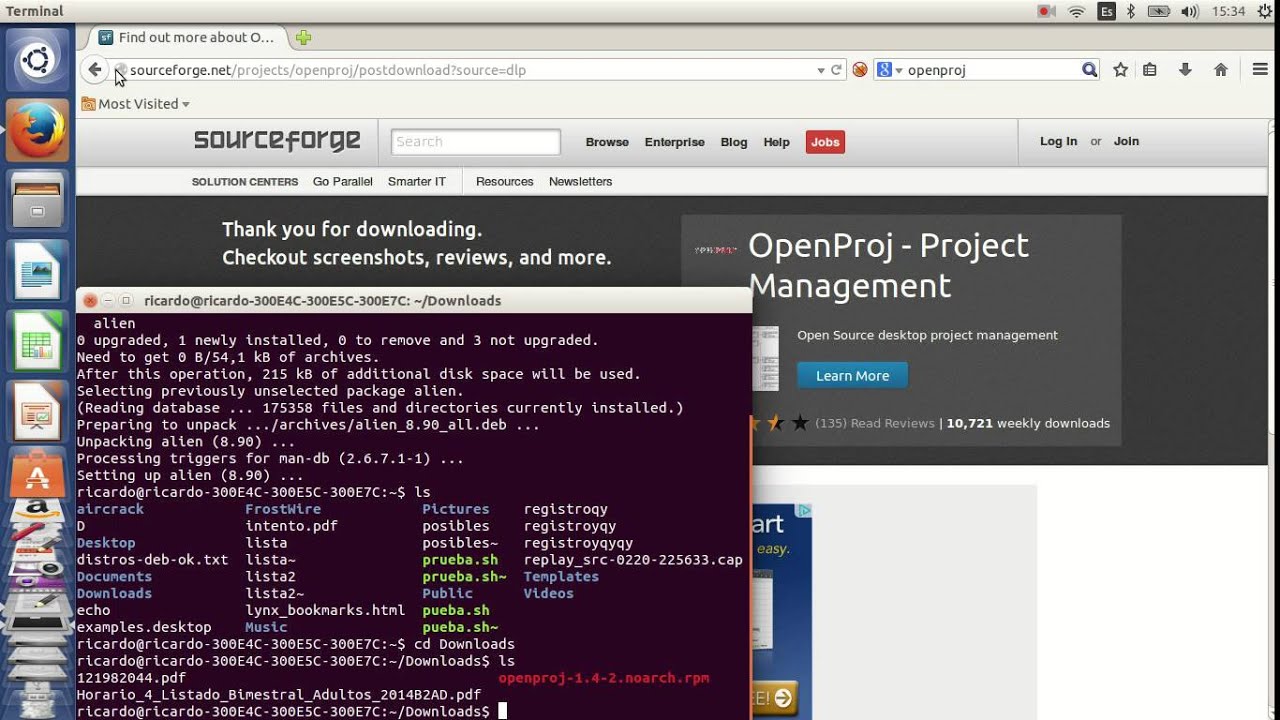Screen dimensions: 1280x720
Task: Open the system power cog menu
Action: click(x=1265, y=11)
